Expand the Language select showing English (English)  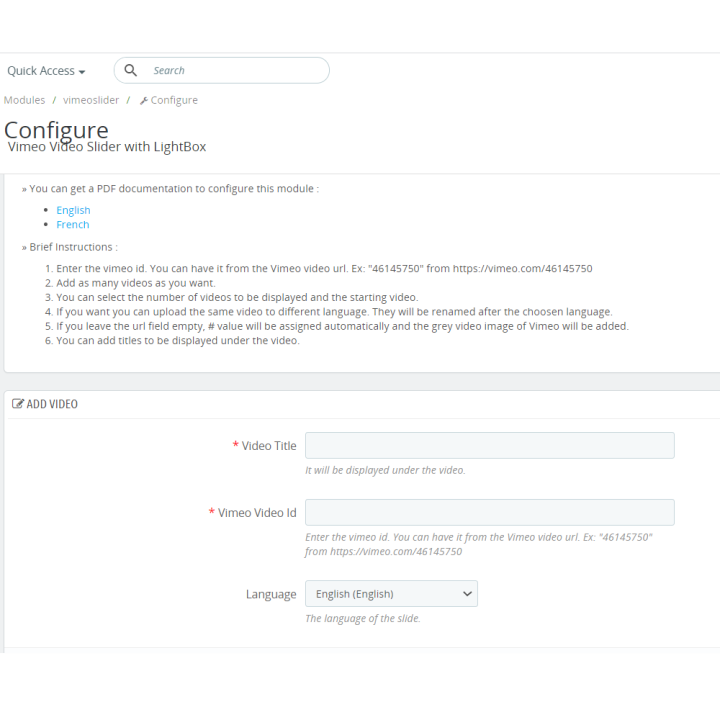pos(391,594)
